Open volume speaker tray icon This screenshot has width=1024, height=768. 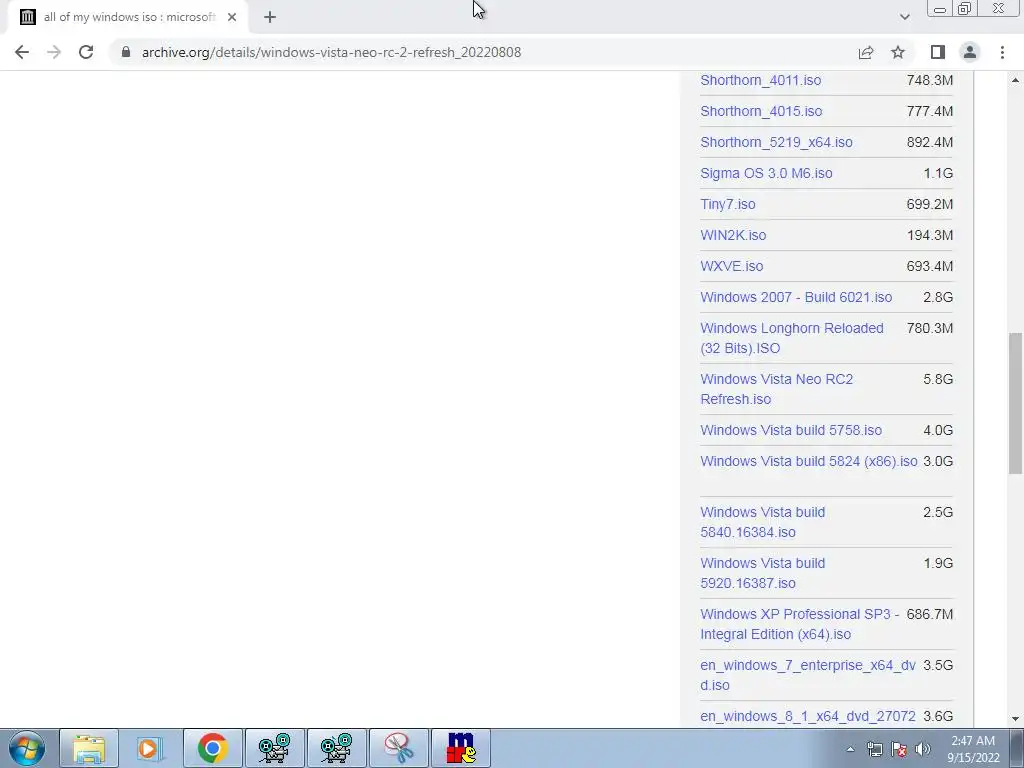(x=922, y=749)
